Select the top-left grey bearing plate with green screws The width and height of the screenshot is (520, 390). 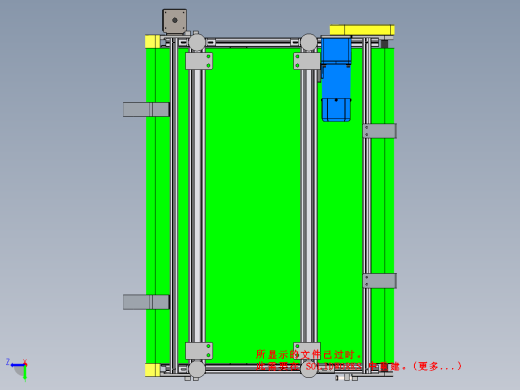199,61
